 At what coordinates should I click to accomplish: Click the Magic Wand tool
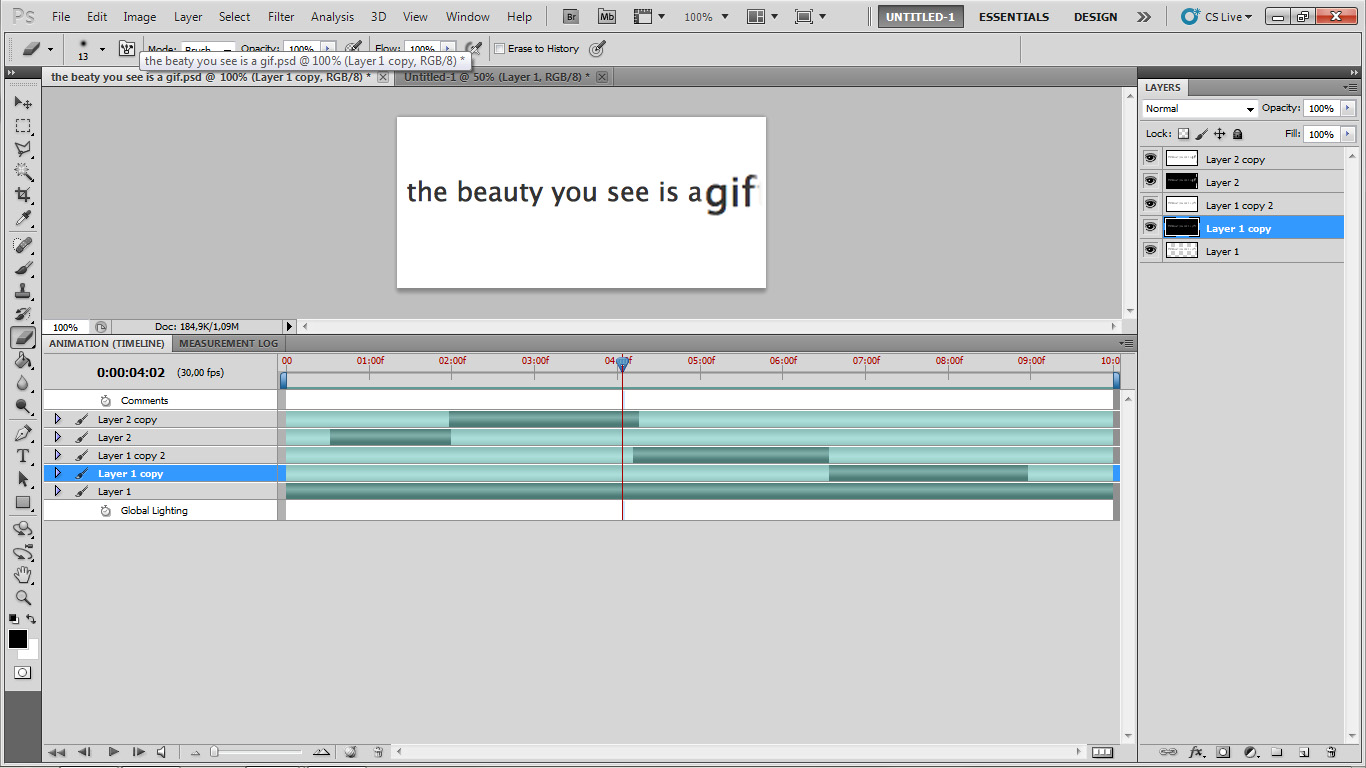click(x=23, y=172)
